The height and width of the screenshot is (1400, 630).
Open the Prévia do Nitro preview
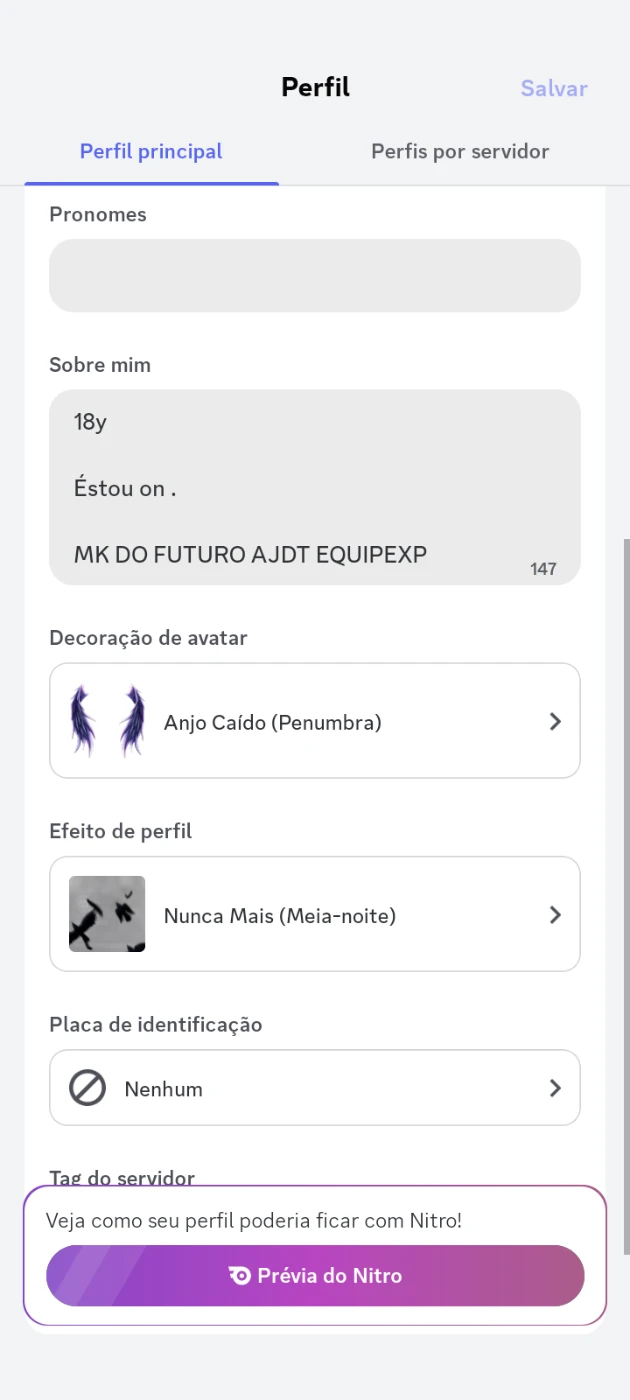tap(315, 1275)
